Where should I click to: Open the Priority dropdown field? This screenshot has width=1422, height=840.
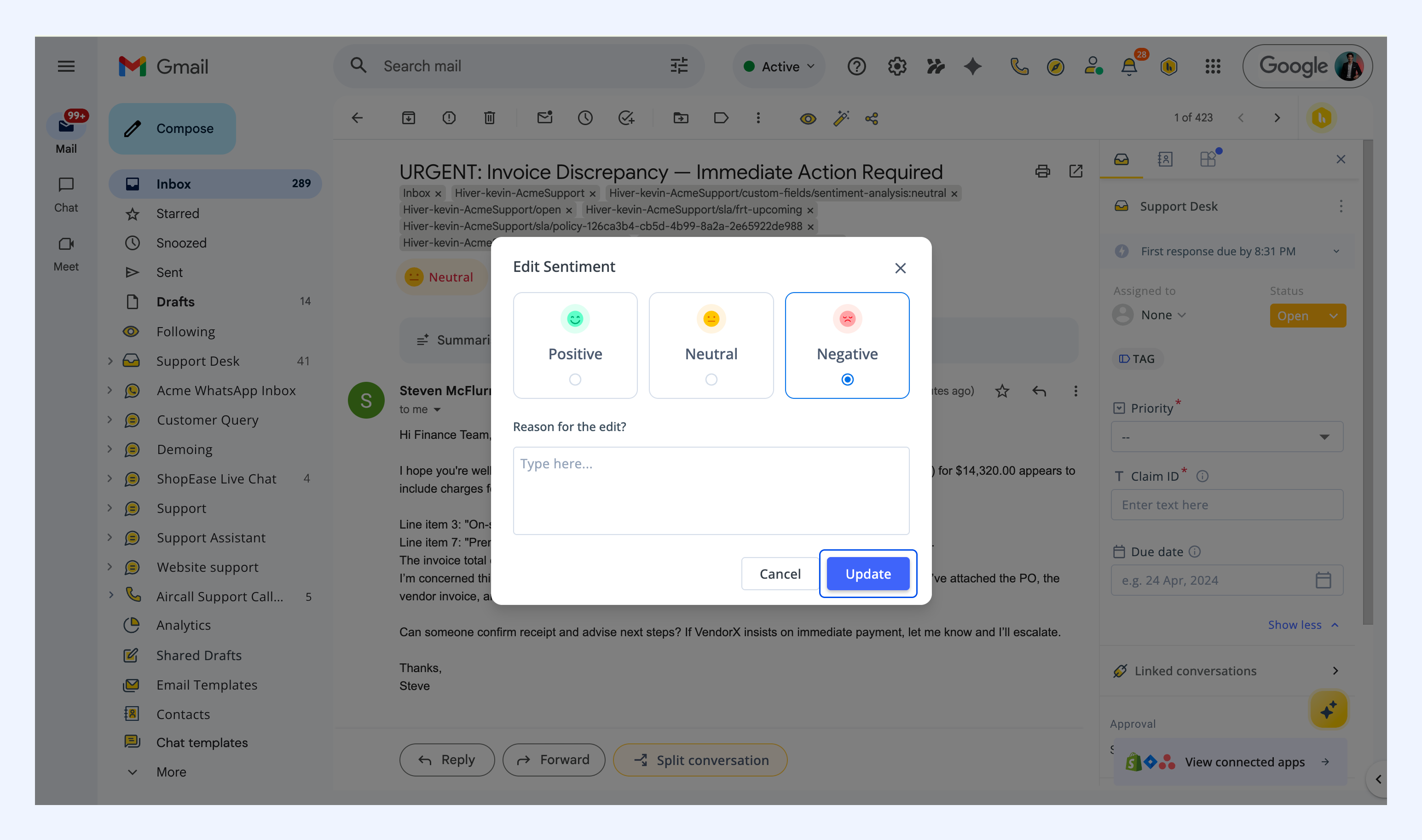(x=1227, y=437)
